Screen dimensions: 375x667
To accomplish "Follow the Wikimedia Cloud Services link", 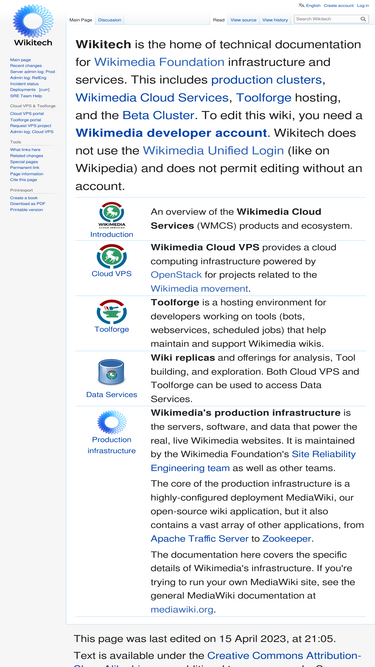I will pos(152,97).
